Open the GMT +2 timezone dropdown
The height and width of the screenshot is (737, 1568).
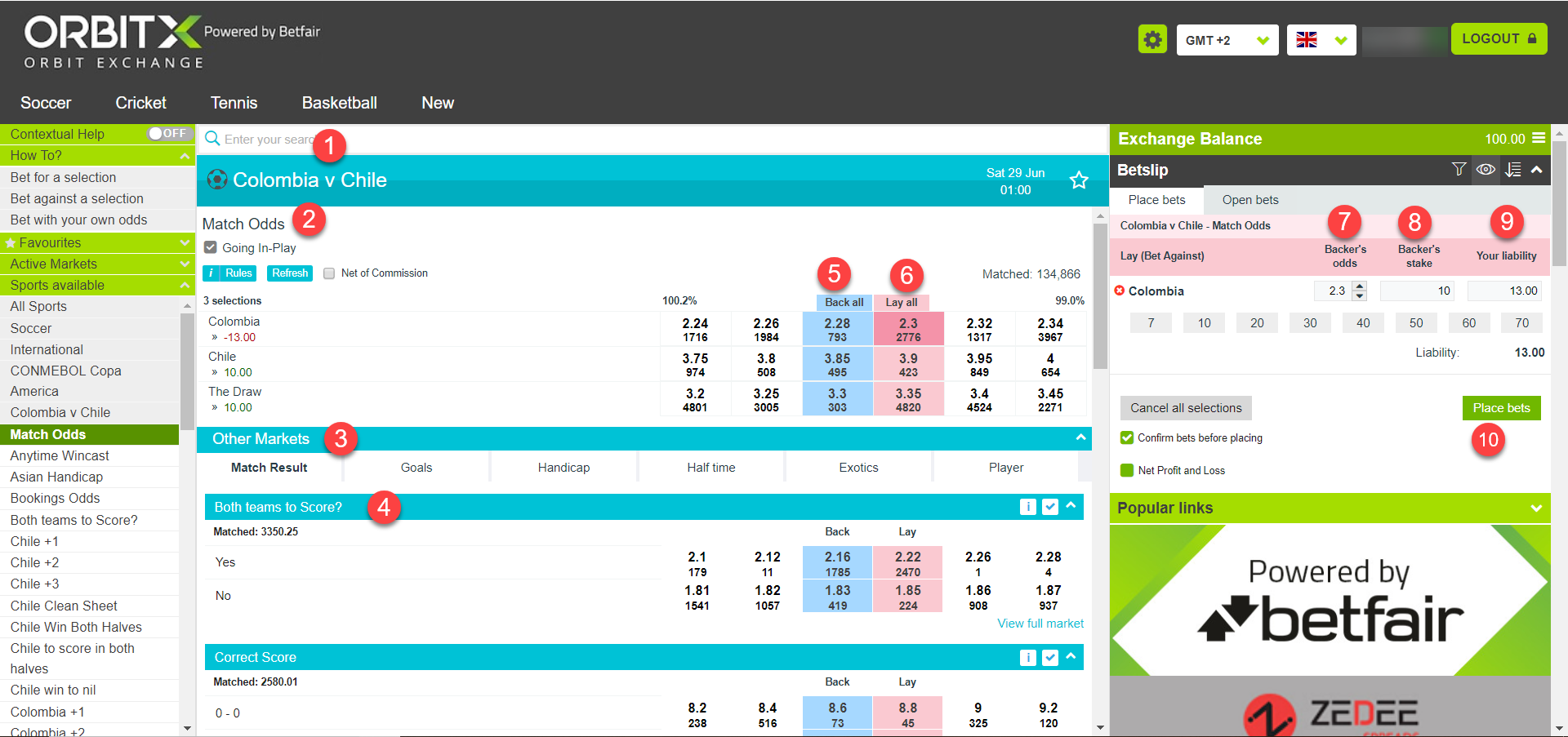(x=1227, y=40)
